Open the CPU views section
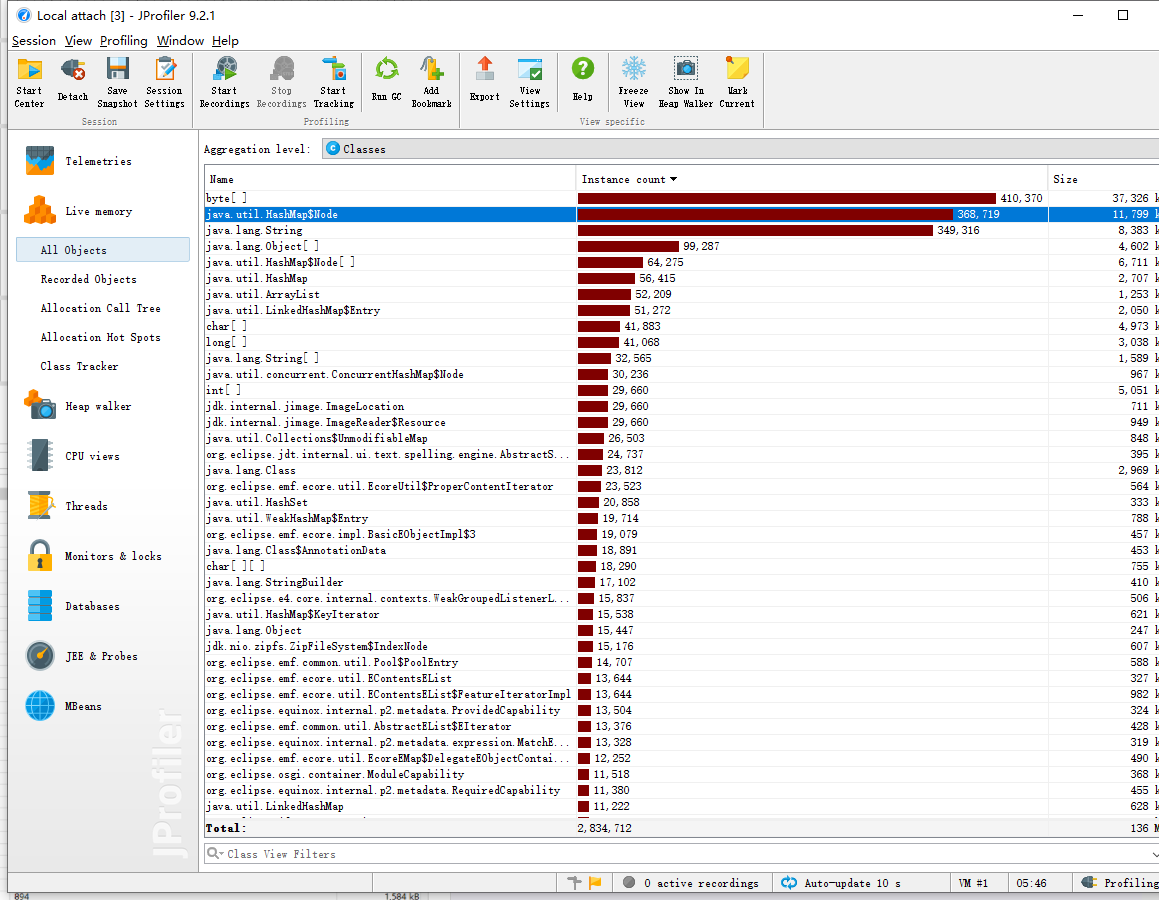 (72, 456)
